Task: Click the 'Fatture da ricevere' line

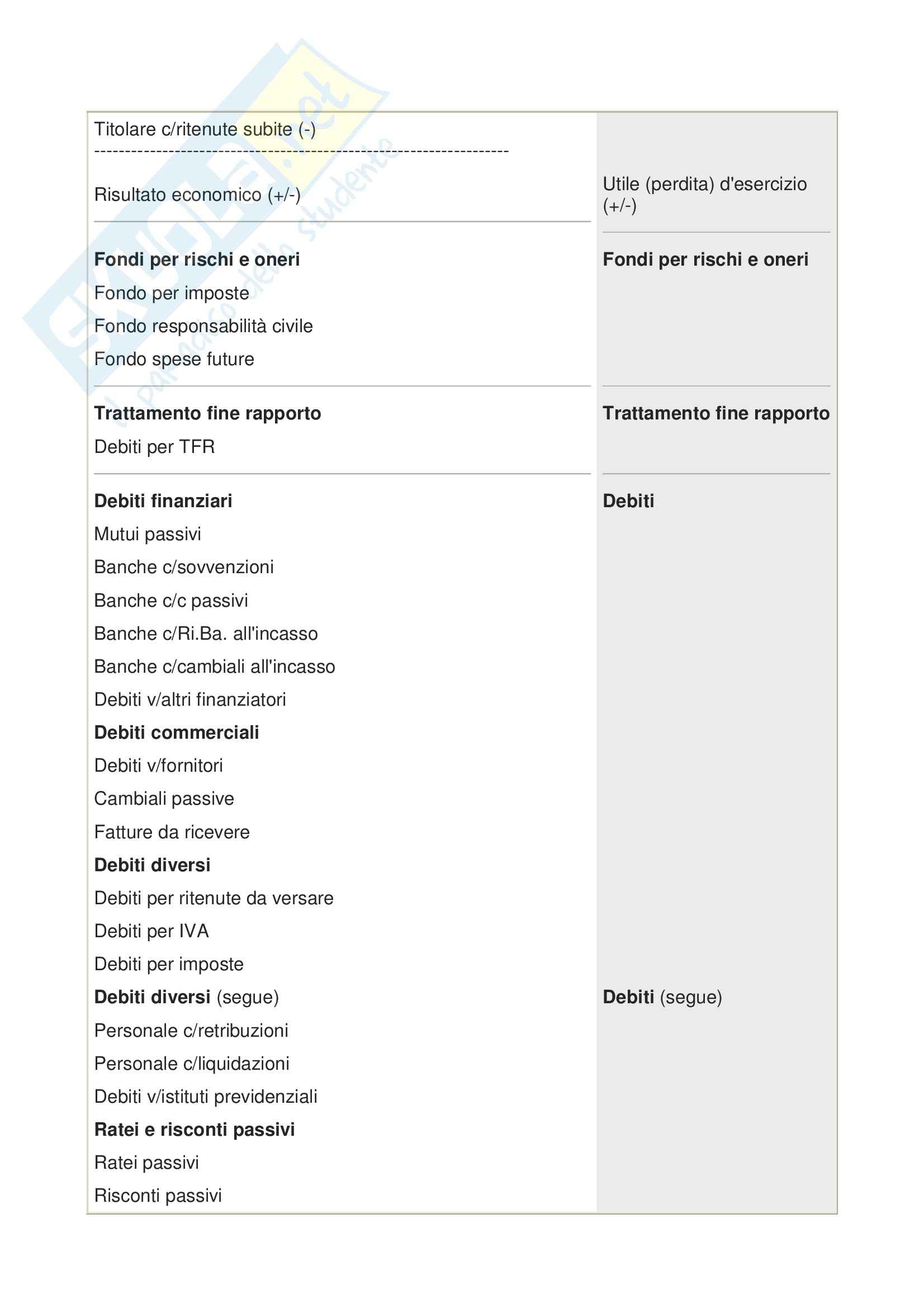Action: (172, 833)
